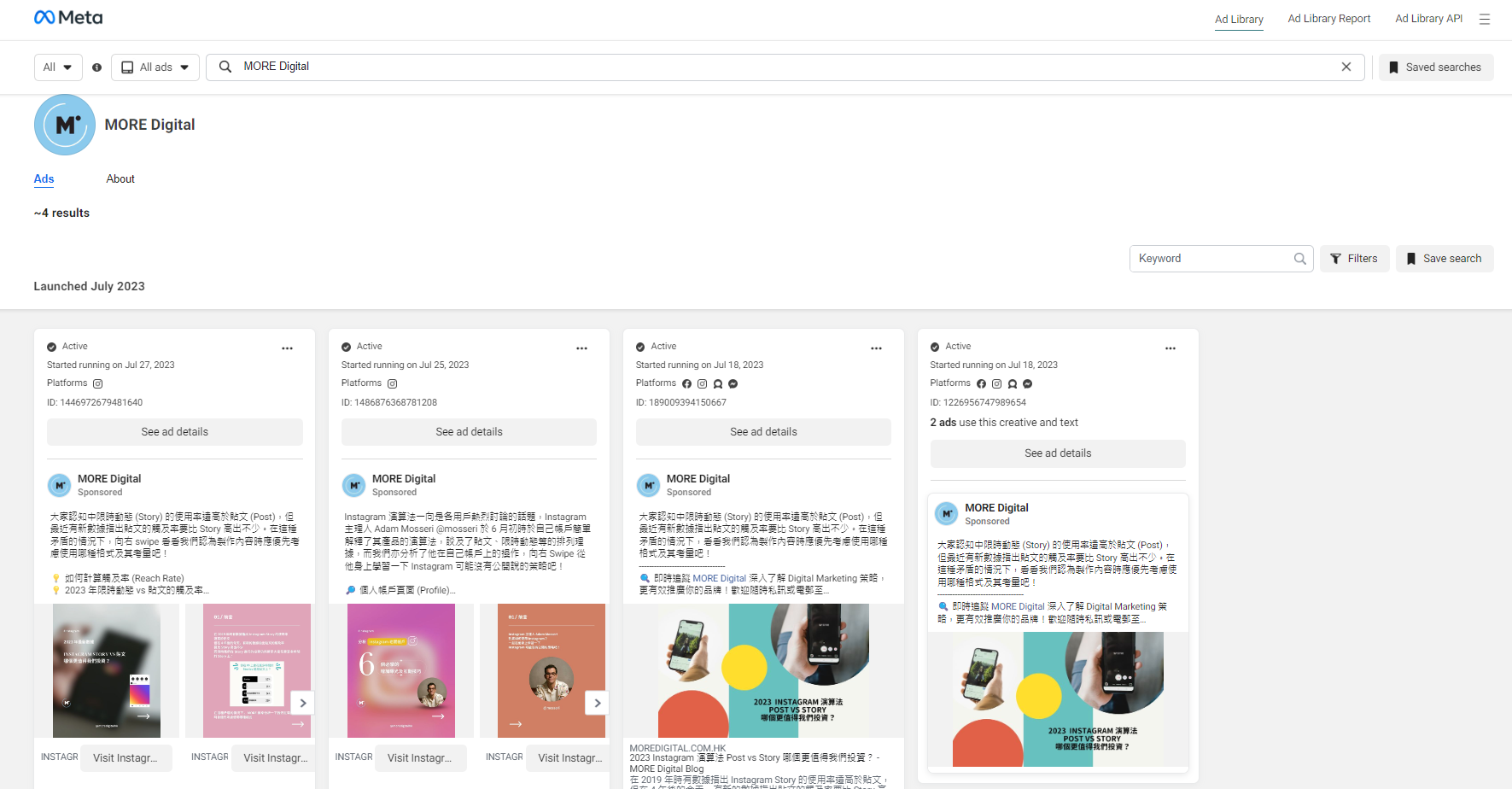This screenshot has width=1512, height=789.
Task: Click '2 ads use this creative and text'
Action: click(1004, 423)
